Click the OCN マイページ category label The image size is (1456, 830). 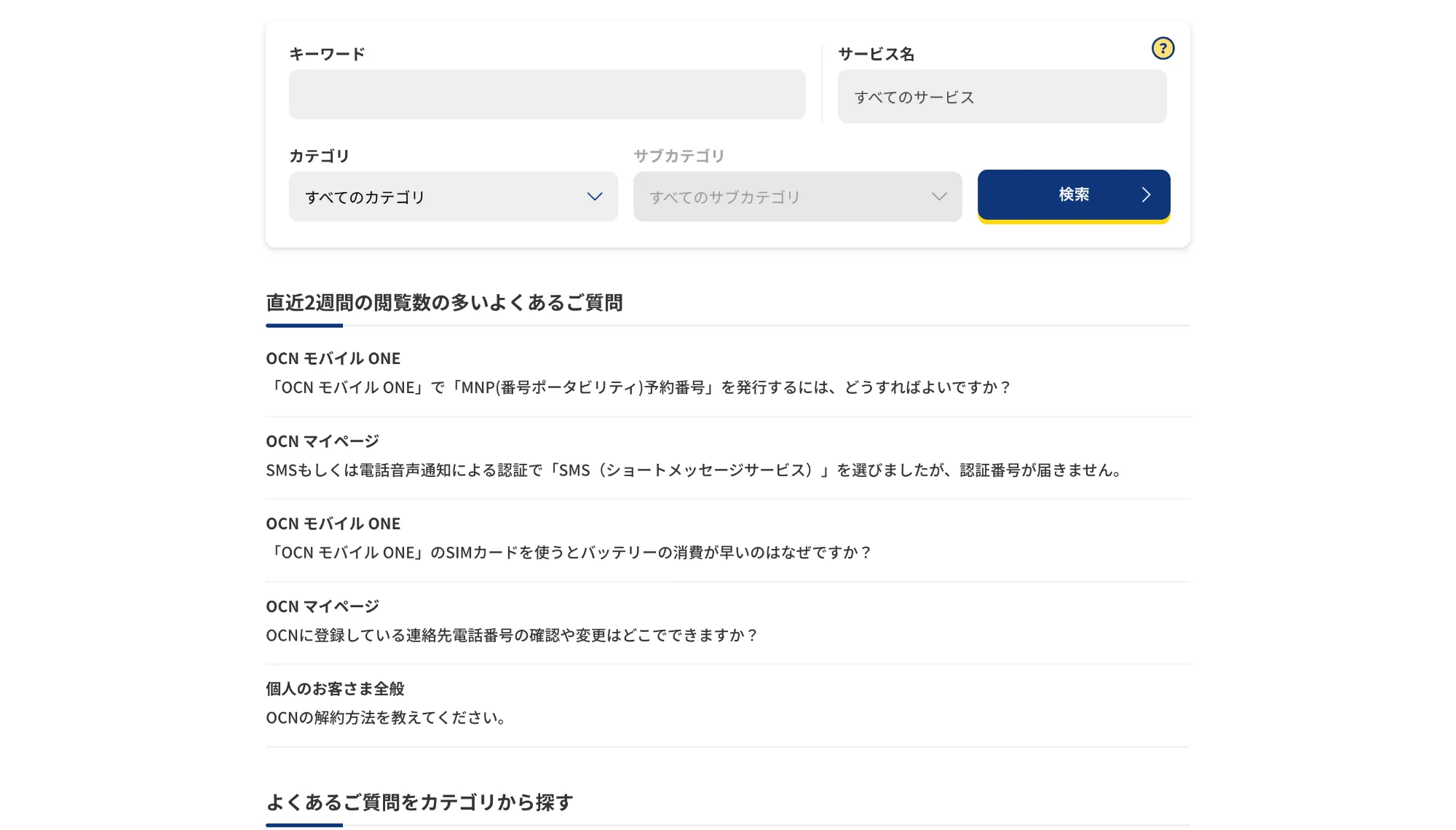click(x=323, y=440)
